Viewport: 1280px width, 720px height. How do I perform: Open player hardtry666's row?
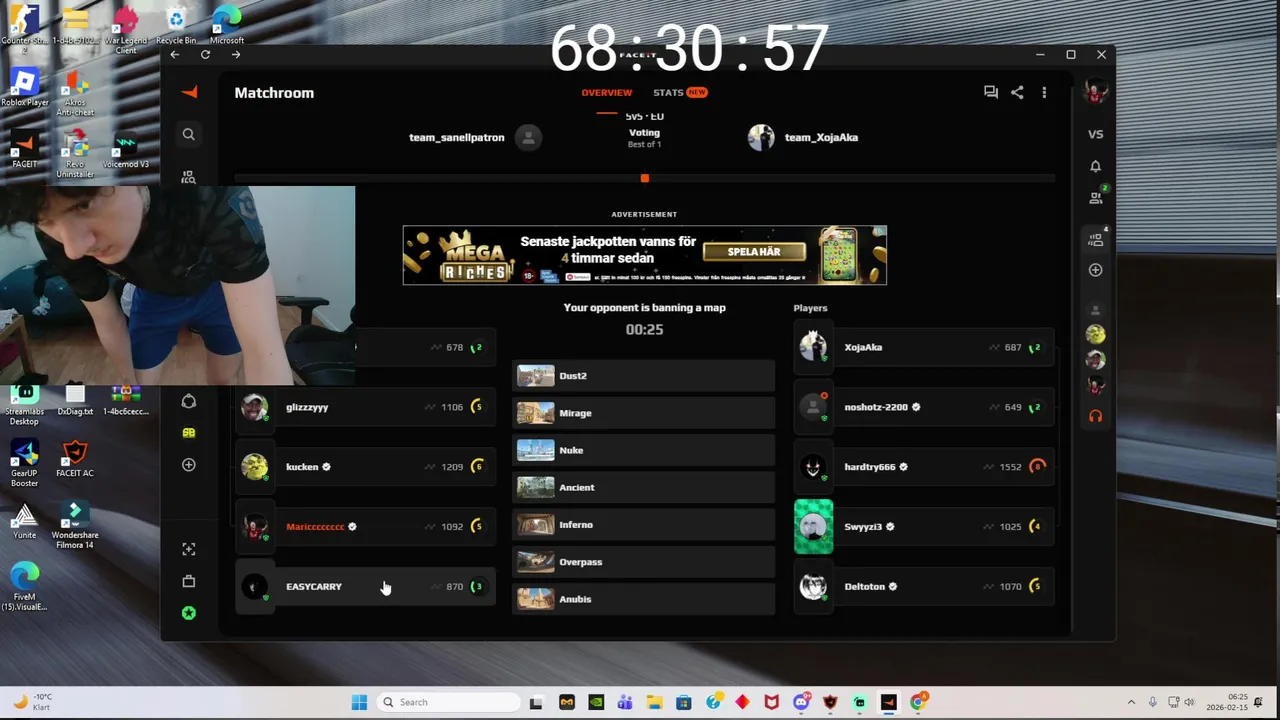click(925, 467)
